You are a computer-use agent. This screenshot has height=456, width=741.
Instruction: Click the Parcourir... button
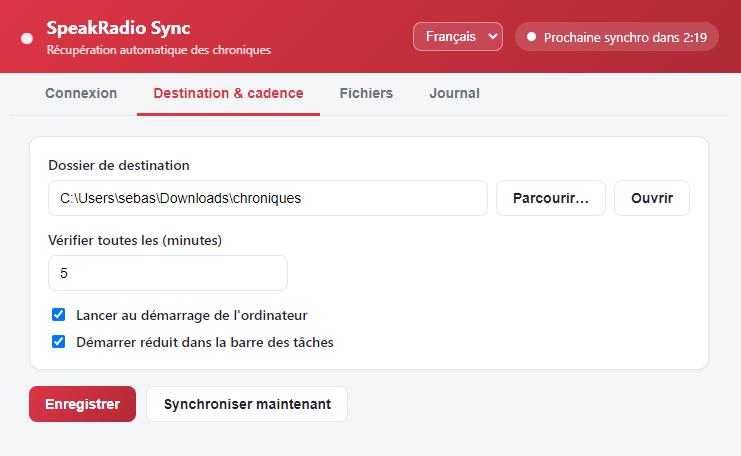(x=551, y=198)
